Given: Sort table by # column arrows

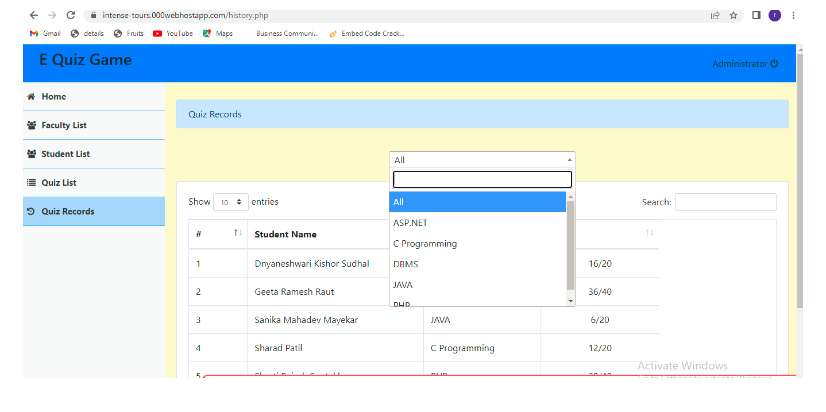Looking at the screenshot, I should tap(238, 233).
